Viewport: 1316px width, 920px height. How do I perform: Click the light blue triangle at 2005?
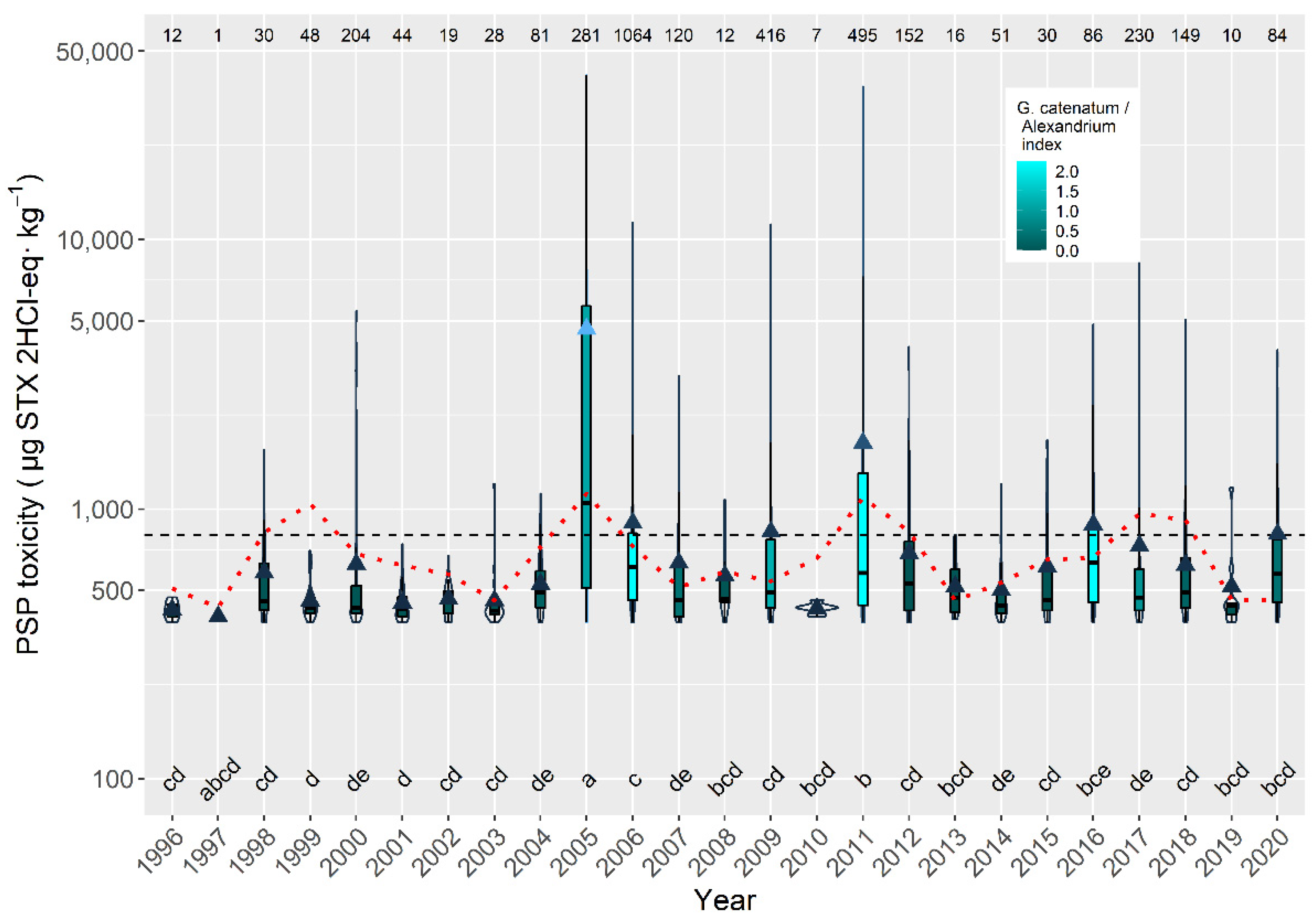[x=587, y=328]
